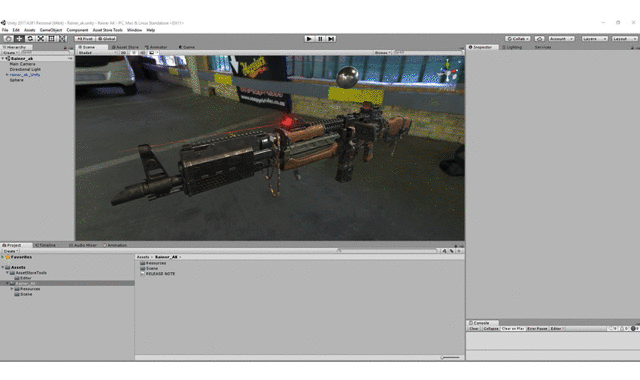Viewport: 640px width, 380px height.
Task: Select the Hand tool
Action: click(9, 38)
